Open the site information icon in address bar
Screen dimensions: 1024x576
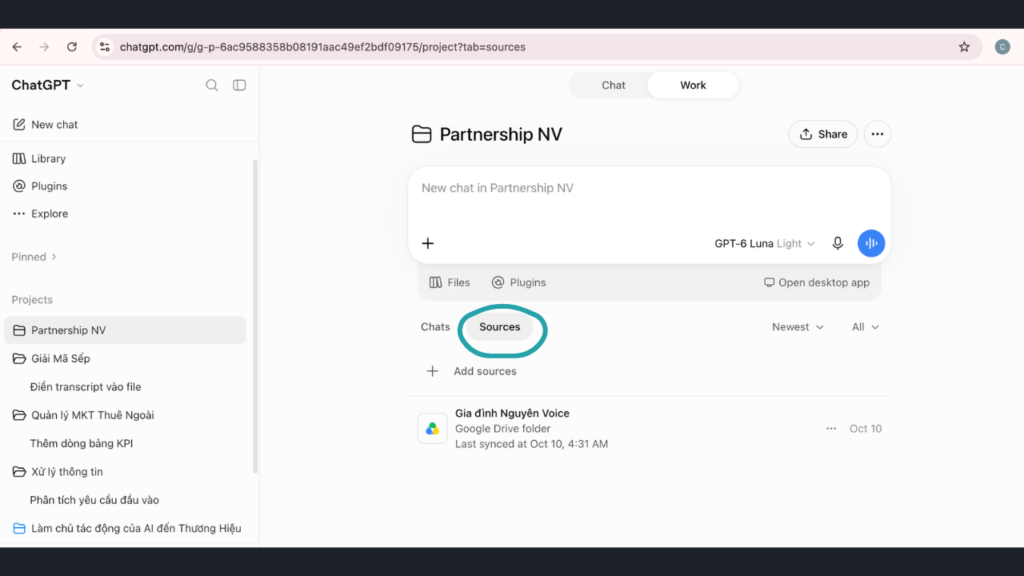104,47
